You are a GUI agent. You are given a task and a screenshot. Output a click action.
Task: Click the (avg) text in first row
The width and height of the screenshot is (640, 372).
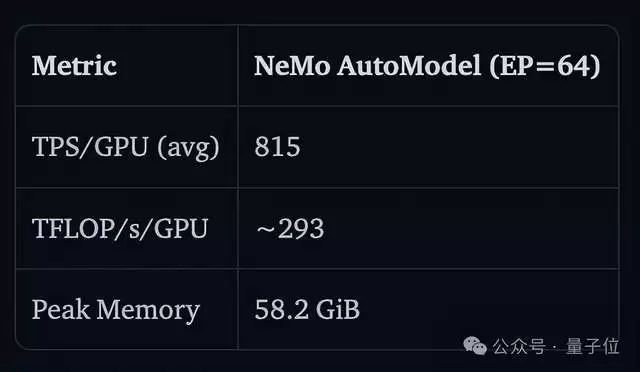tap(189, 148)
